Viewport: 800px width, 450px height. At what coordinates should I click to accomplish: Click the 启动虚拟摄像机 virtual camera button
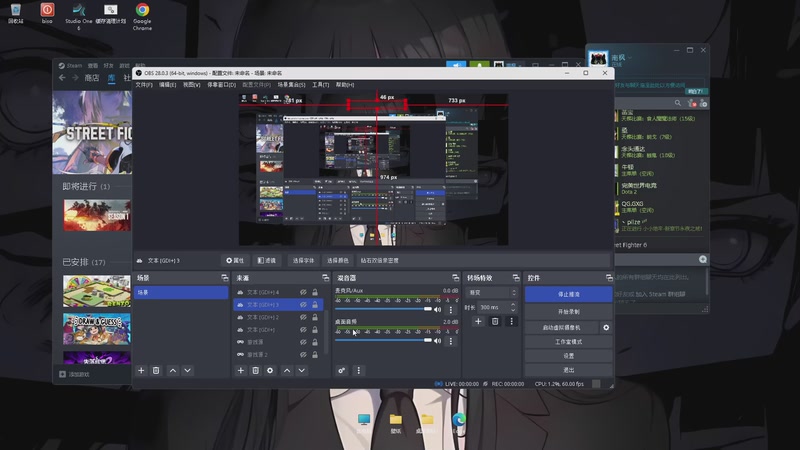[x=561, y=328]
